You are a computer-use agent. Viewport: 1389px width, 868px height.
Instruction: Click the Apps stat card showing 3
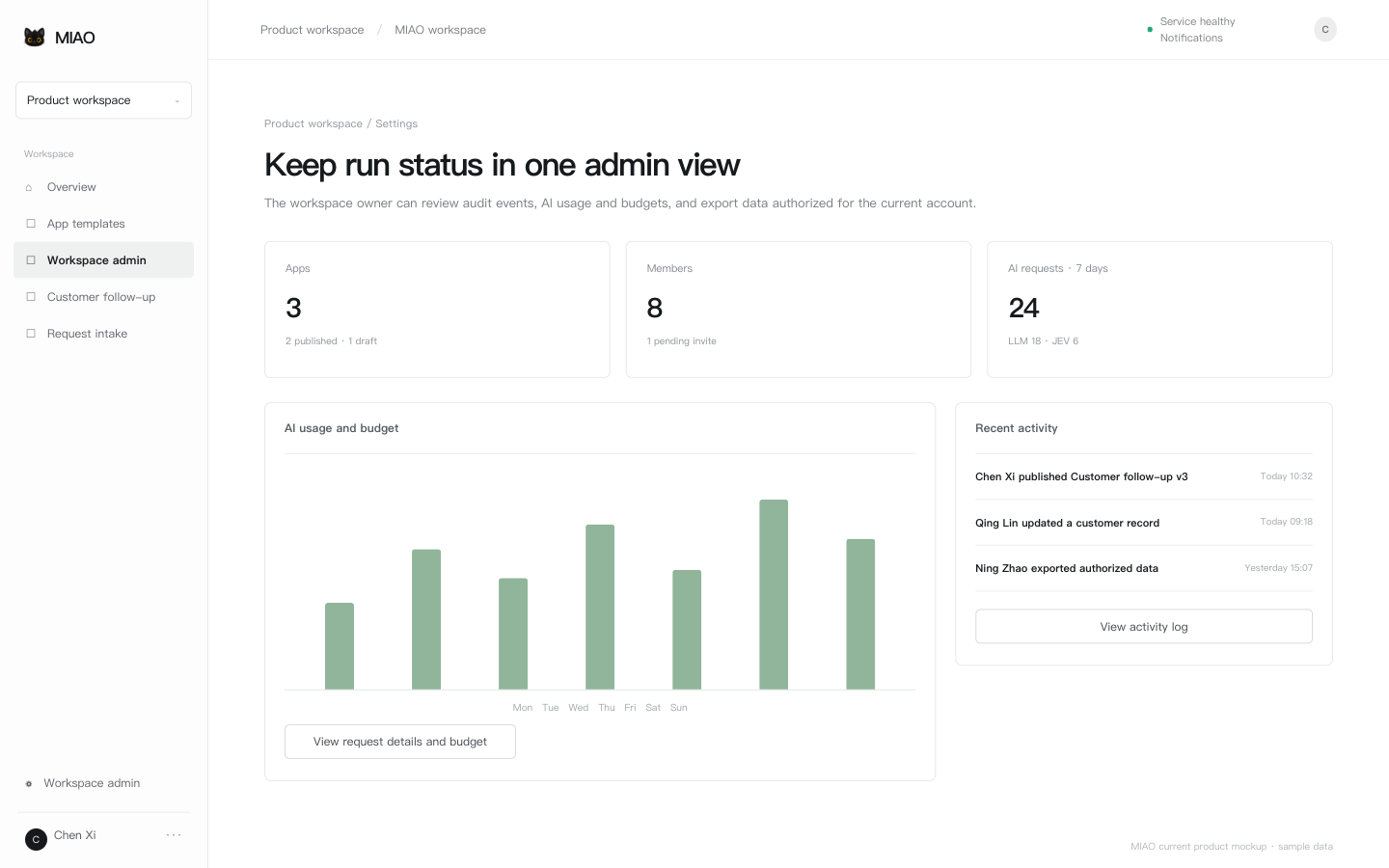[437, 310]
